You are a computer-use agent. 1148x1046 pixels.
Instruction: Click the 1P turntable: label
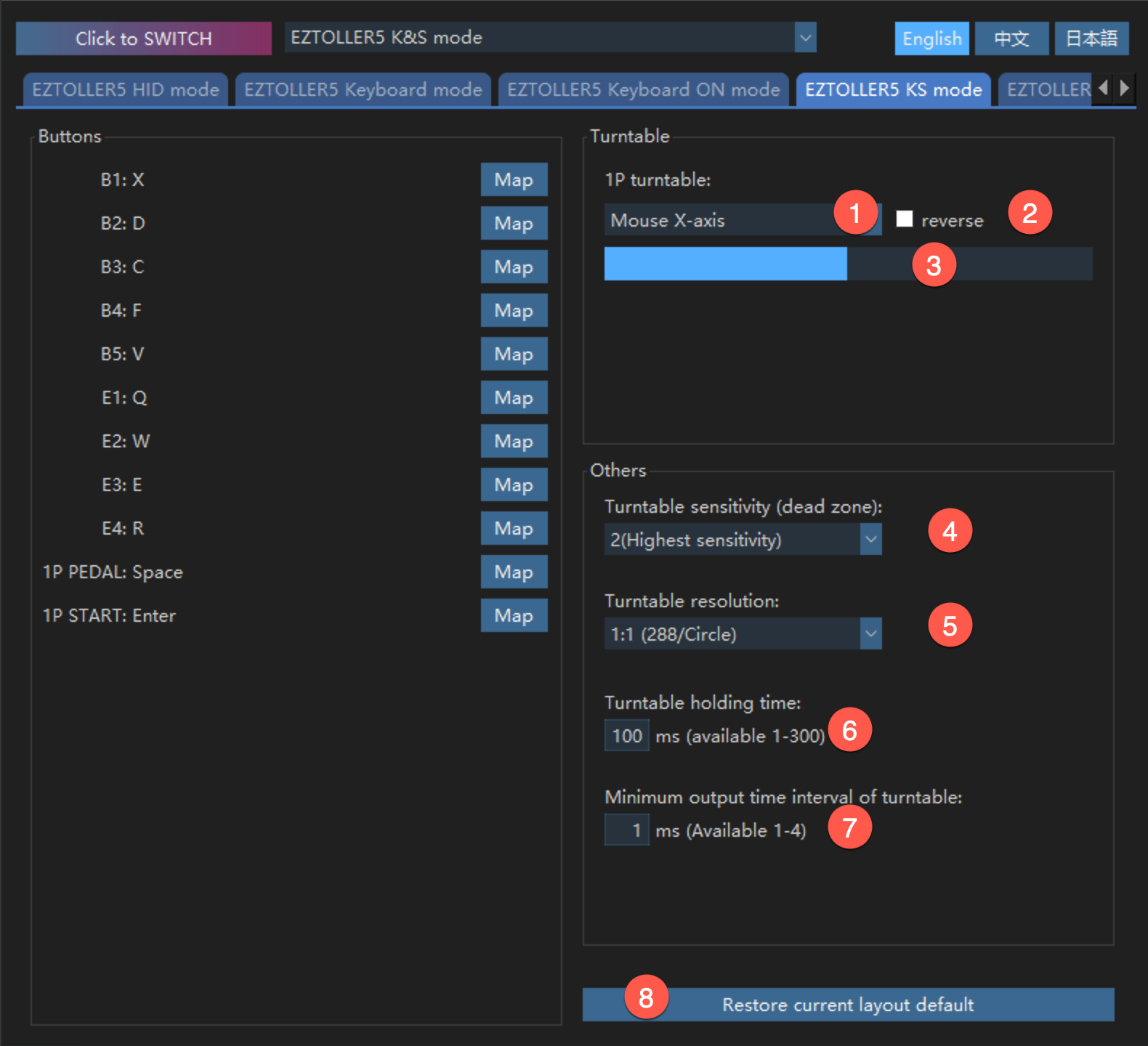(658, 179)
